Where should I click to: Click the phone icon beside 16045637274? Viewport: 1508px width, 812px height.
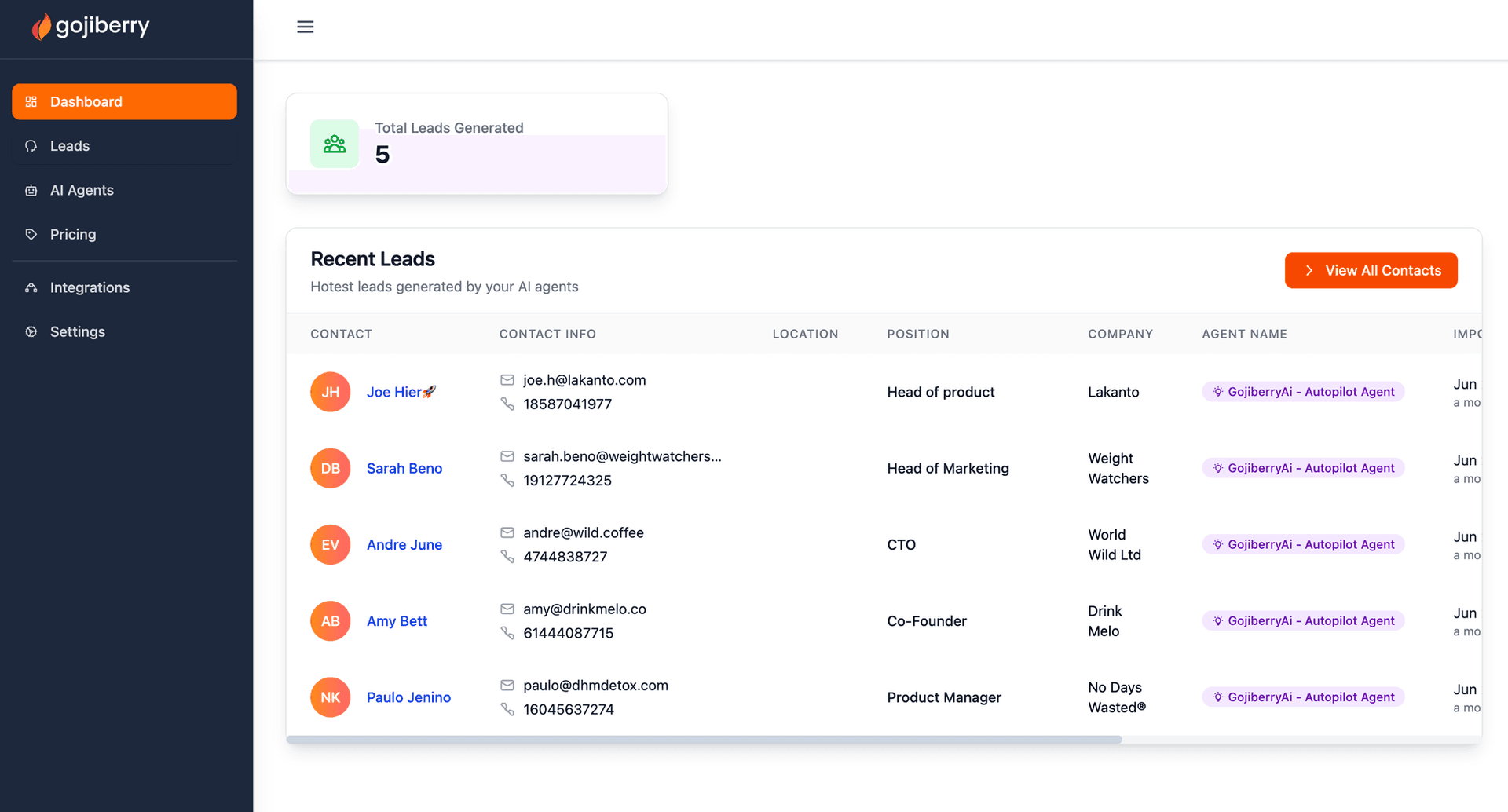click(507, 709)
